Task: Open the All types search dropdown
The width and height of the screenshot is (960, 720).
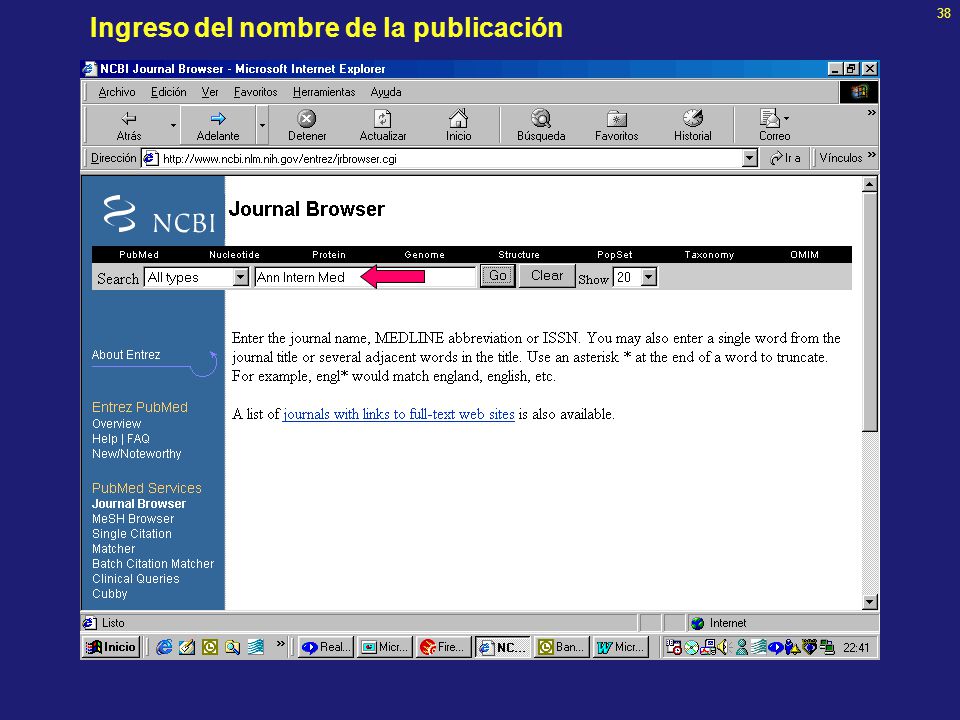Action: point(241,277)
